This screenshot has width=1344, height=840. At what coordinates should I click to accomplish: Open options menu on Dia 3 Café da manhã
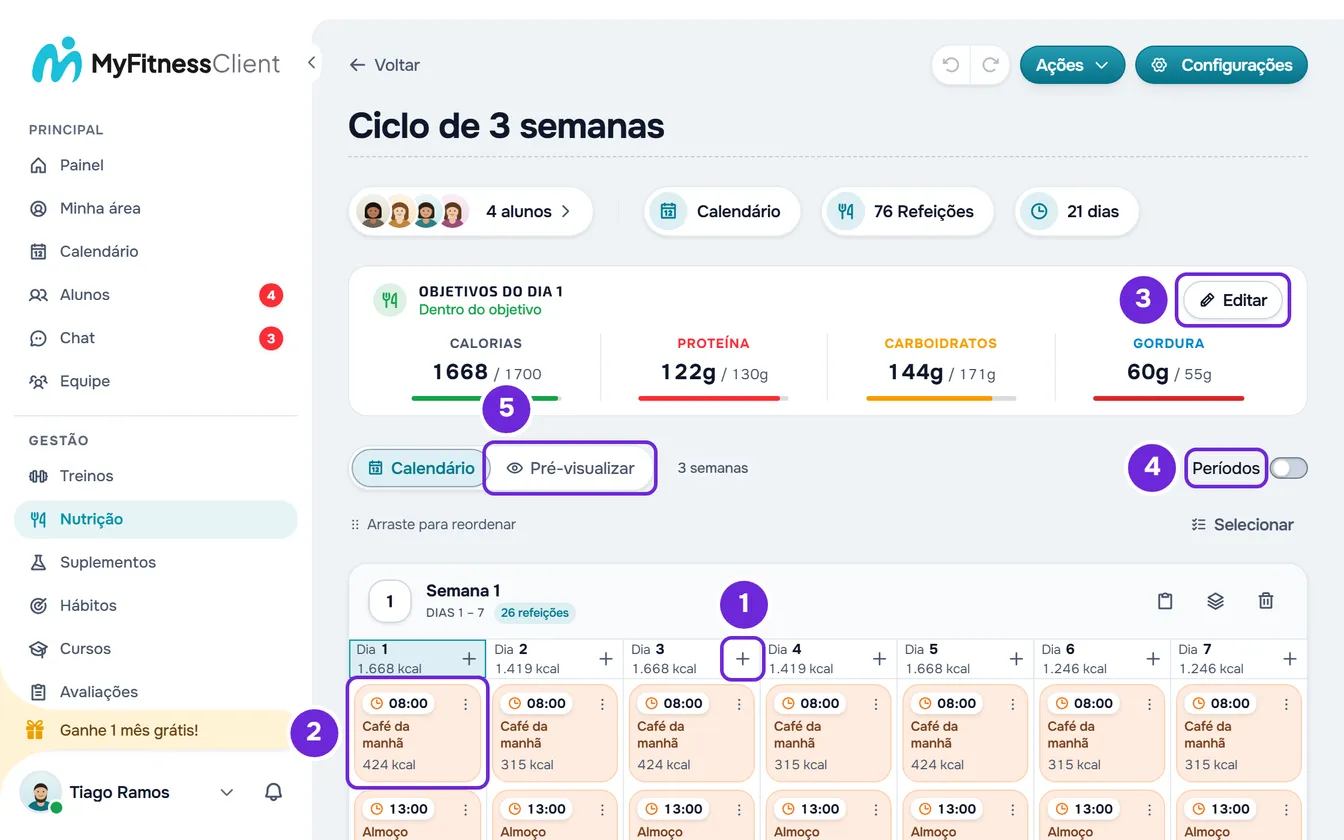click(x=739, y=704)
